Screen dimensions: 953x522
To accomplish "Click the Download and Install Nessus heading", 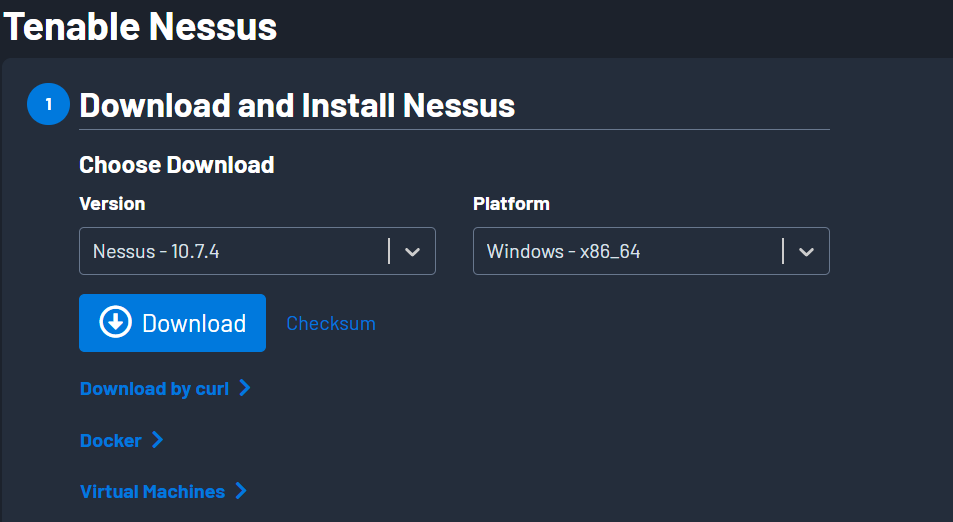I will pyautogui.click(x=297, y=105).
